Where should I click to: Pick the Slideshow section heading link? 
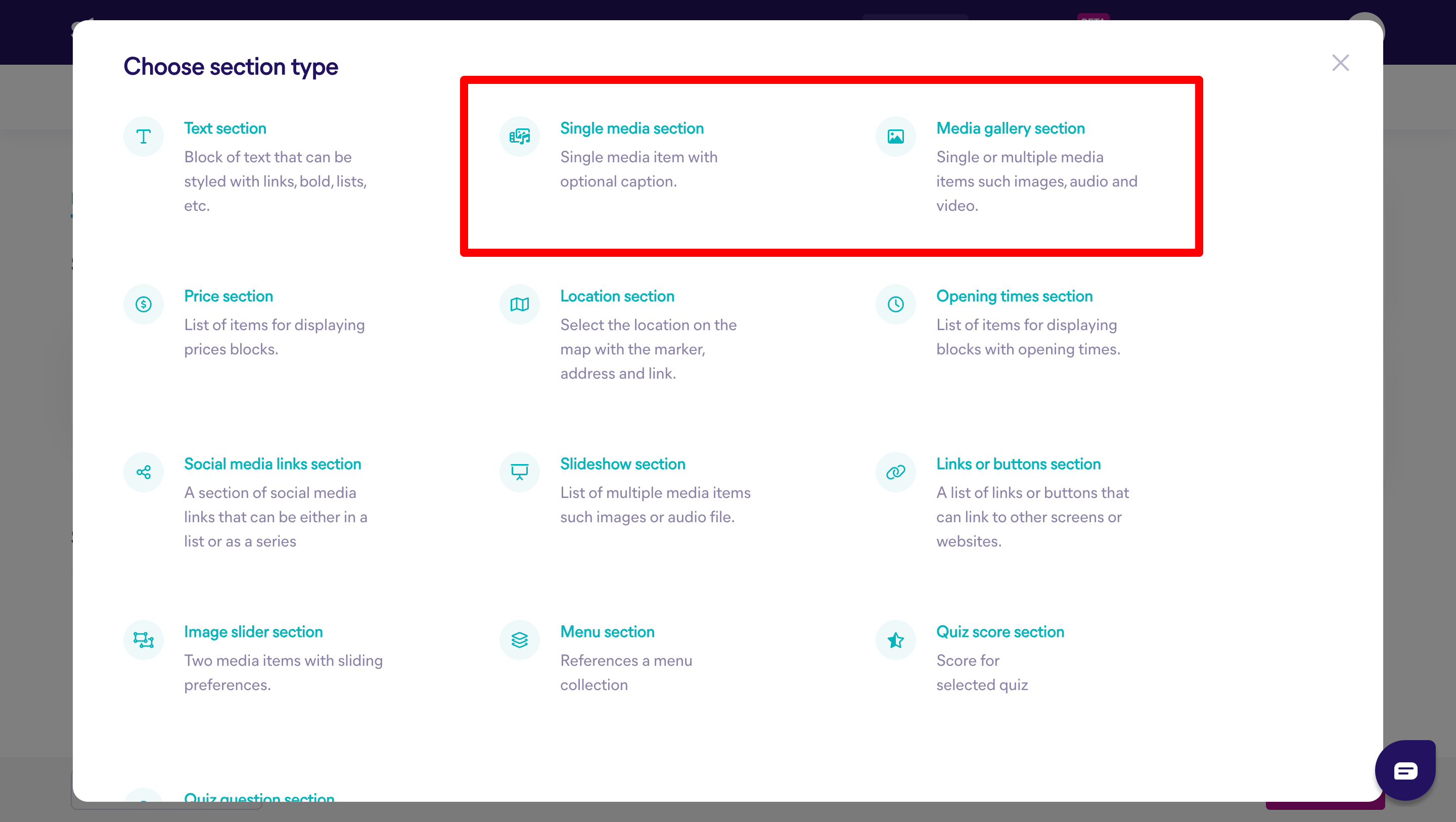point(622,464)
